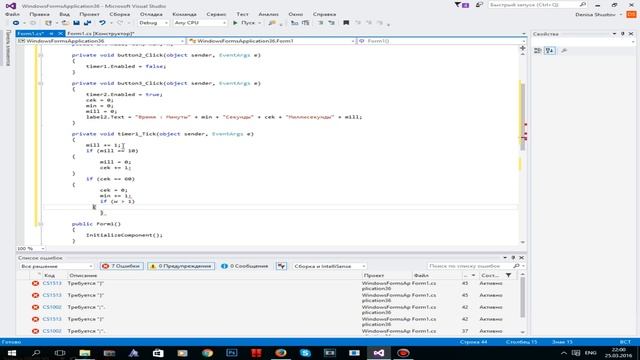Open the Команда menu
Viewport: 640px width, 360px height.
point(184,14)
